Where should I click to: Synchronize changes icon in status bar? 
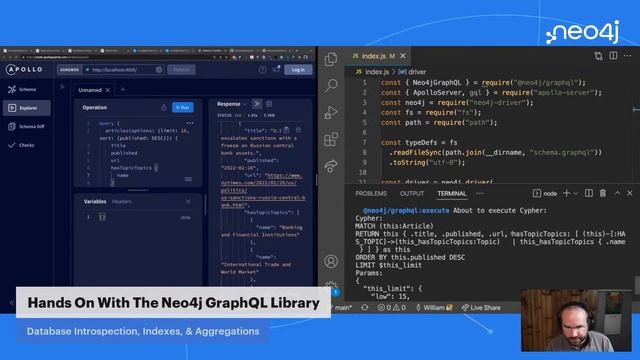[364, 308]
